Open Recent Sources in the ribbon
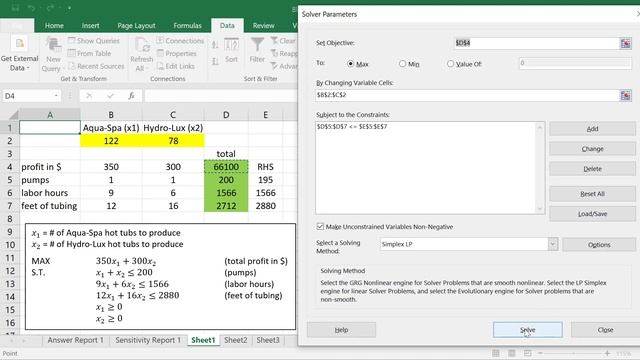 pyautogui.click(x=96, y=66)
